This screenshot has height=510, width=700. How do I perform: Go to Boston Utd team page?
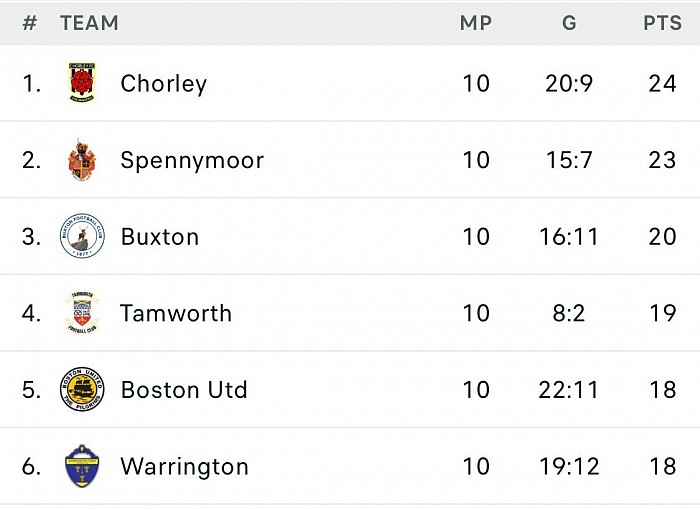[184, 390]
